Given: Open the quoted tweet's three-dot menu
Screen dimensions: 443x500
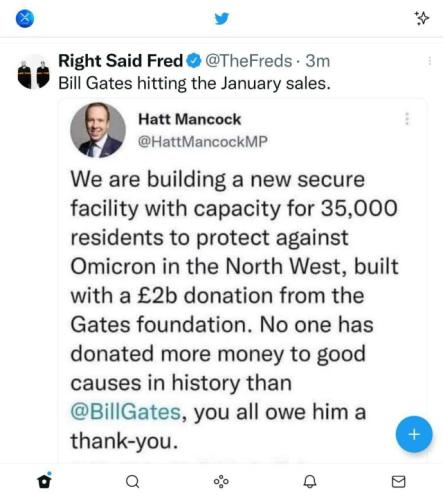Looking at the screenshot, I should click(407, 119).
